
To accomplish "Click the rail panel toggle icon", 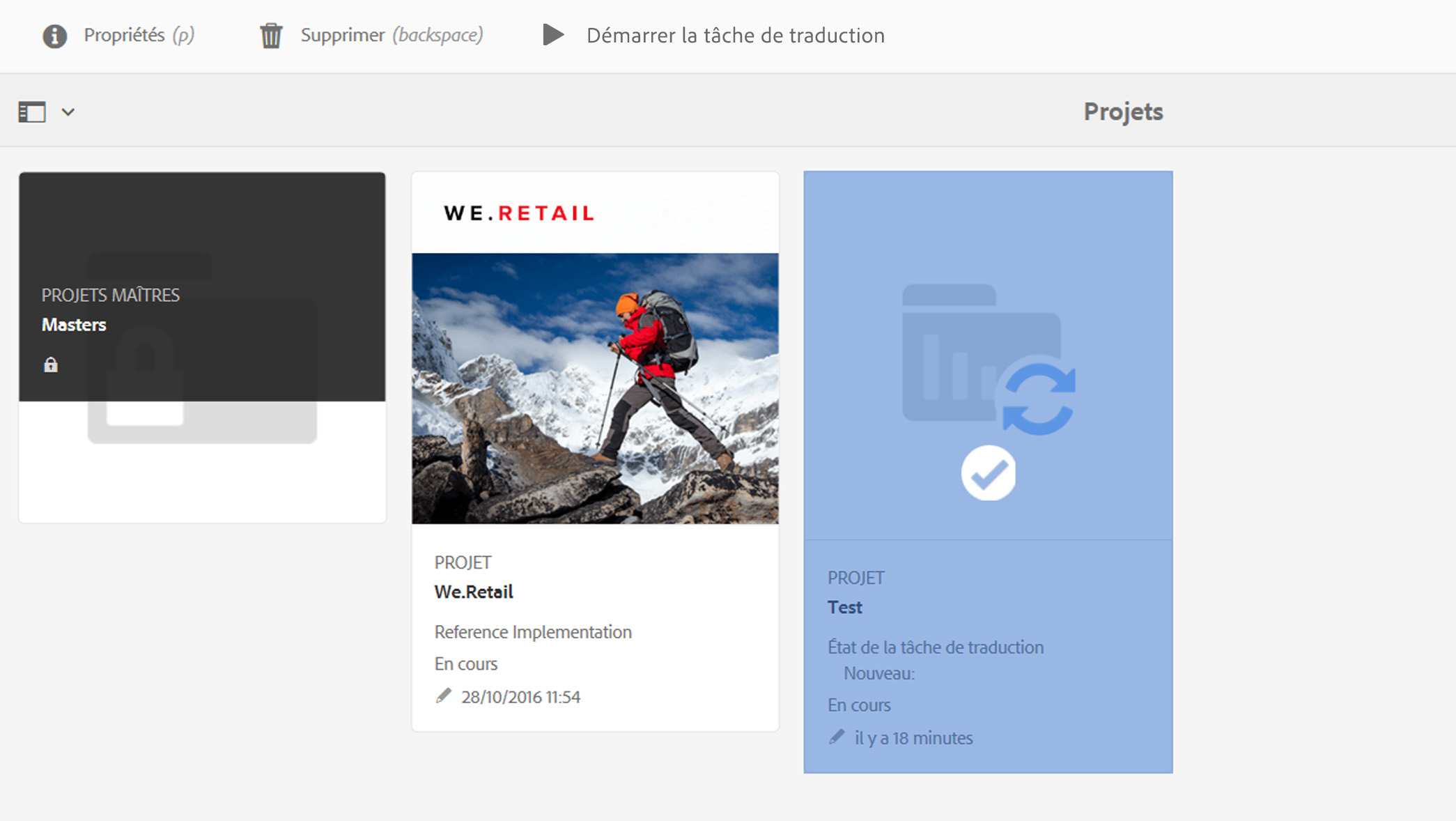I will click(32, 112).
